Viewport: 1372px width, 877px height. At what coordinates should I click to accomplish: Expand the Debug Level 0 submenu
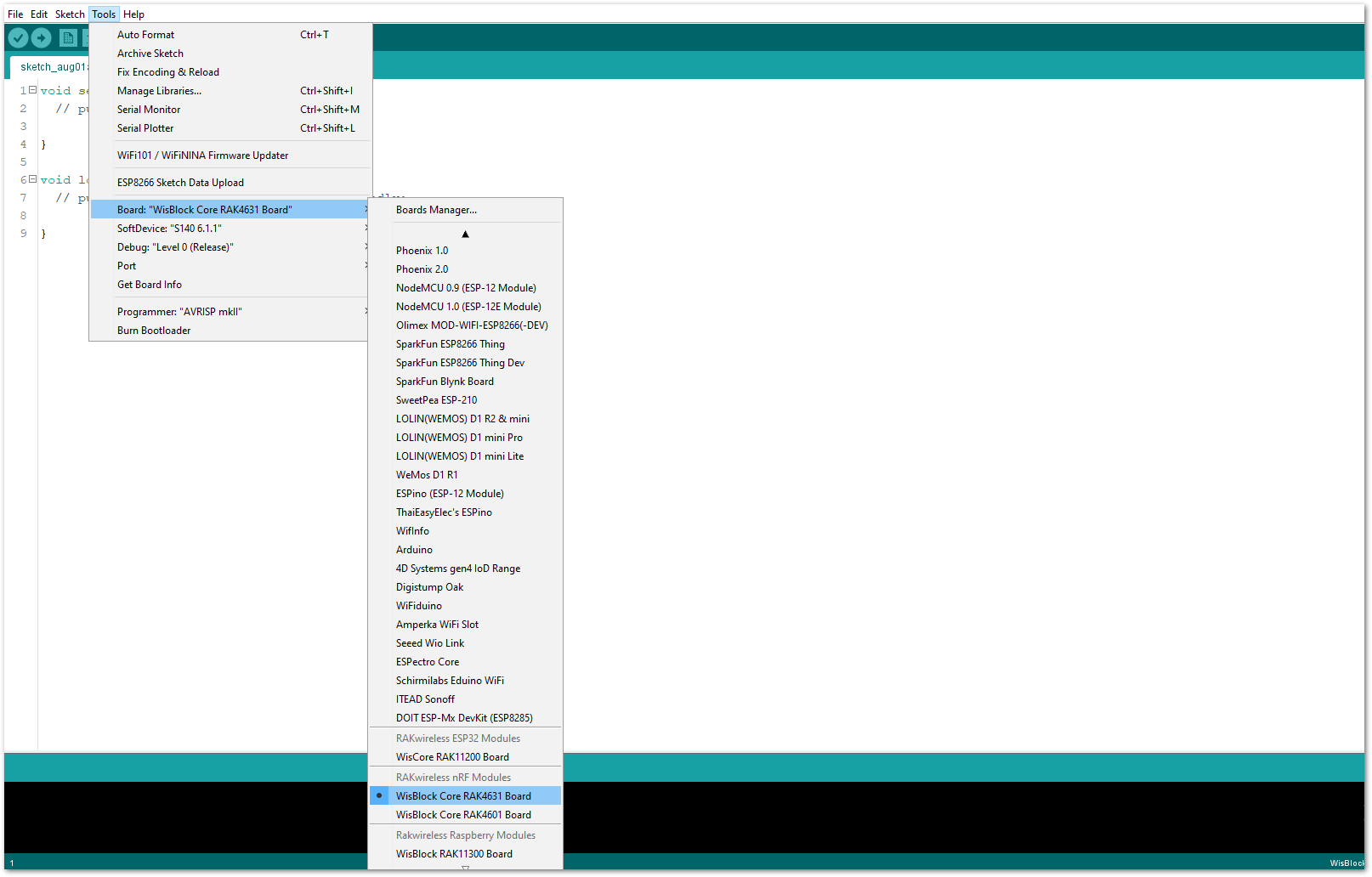[230, 247]
